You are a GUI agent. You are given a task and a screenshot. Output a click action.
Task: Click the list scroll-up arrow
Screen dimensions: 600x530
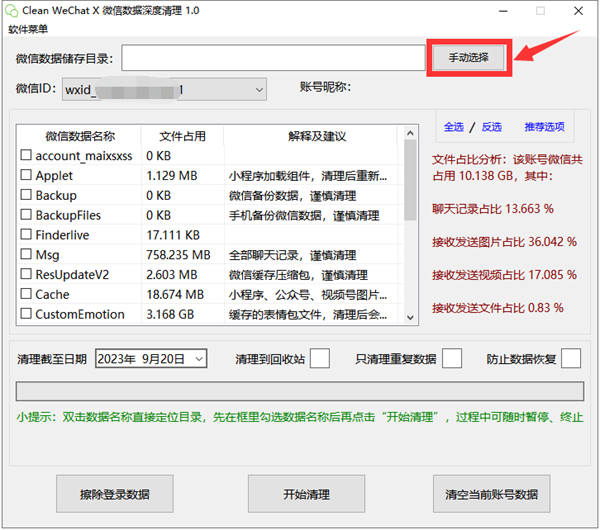410,133
